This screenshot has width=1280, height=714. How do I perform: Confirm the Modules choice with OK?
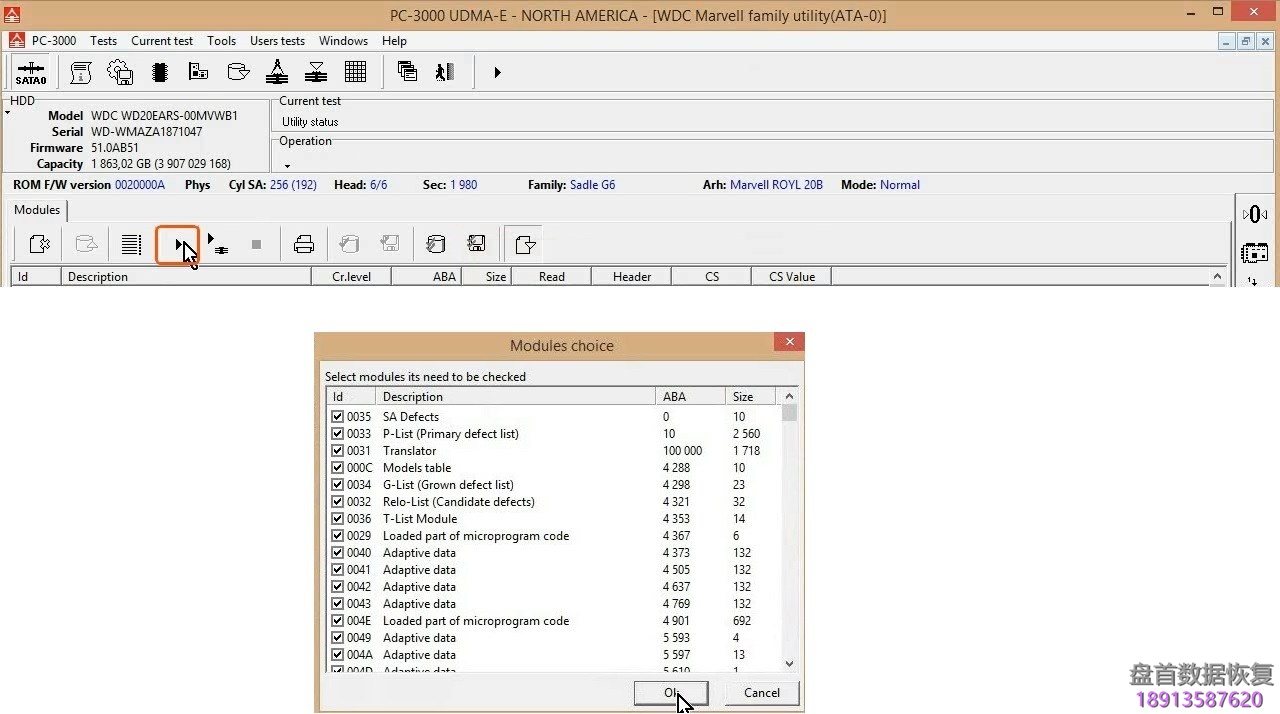coord(671,693)
